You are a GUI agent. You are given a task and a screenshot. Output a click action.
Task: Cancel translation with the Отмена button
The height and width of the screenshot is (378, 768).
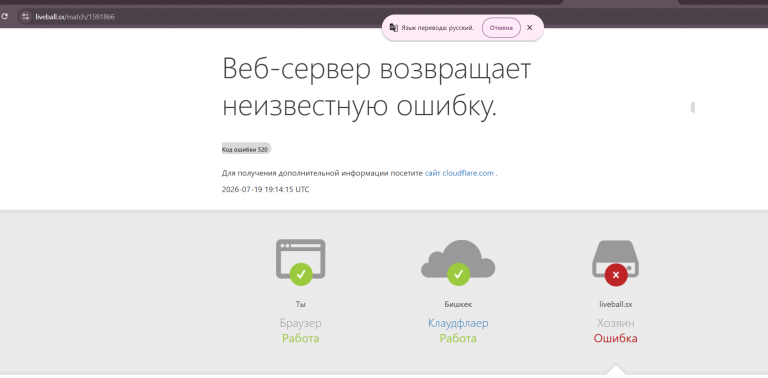click(x=501, y=28)
